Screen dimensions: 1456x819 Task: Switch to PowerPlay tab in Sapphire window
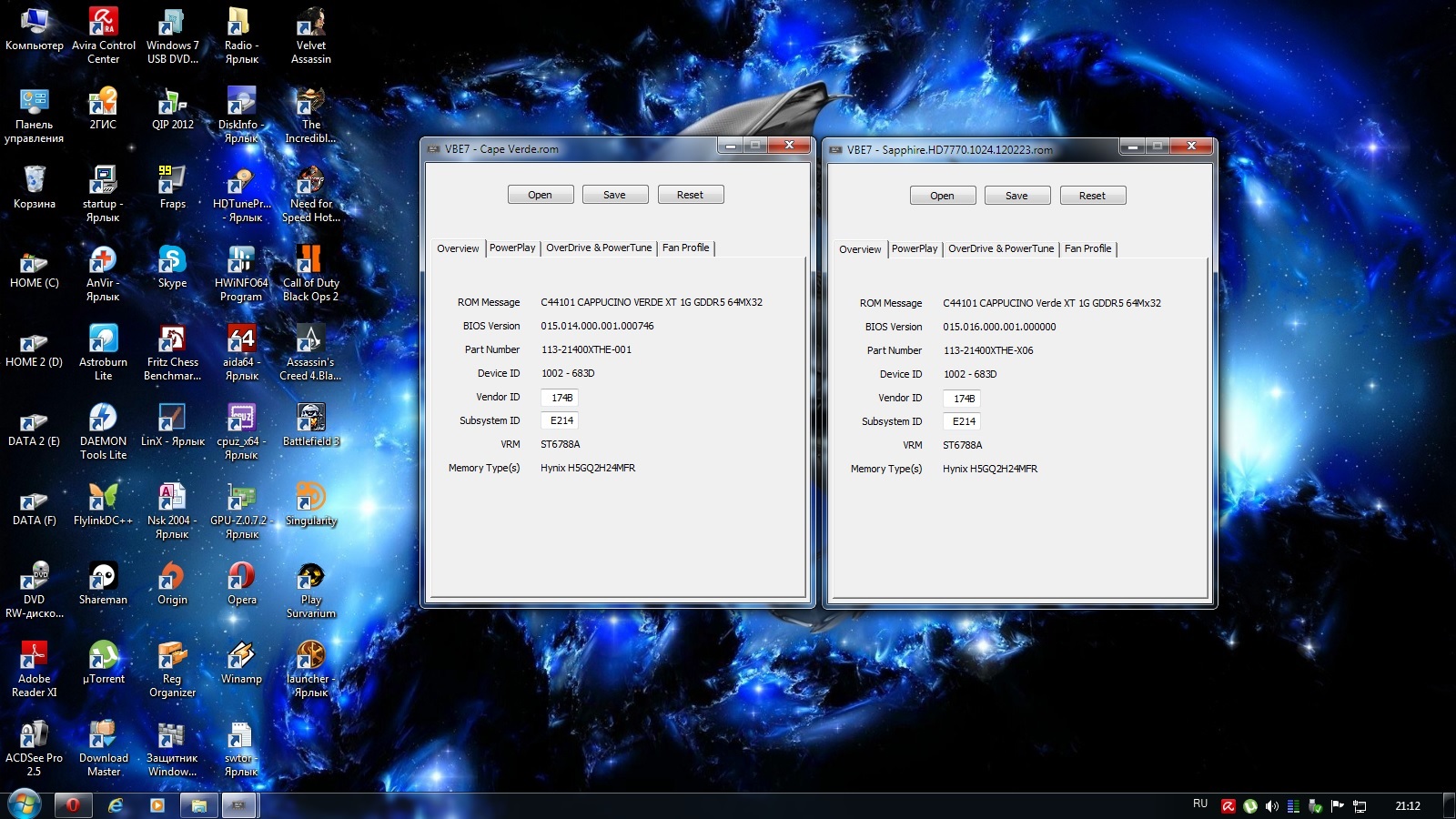[x=915, y=248]
